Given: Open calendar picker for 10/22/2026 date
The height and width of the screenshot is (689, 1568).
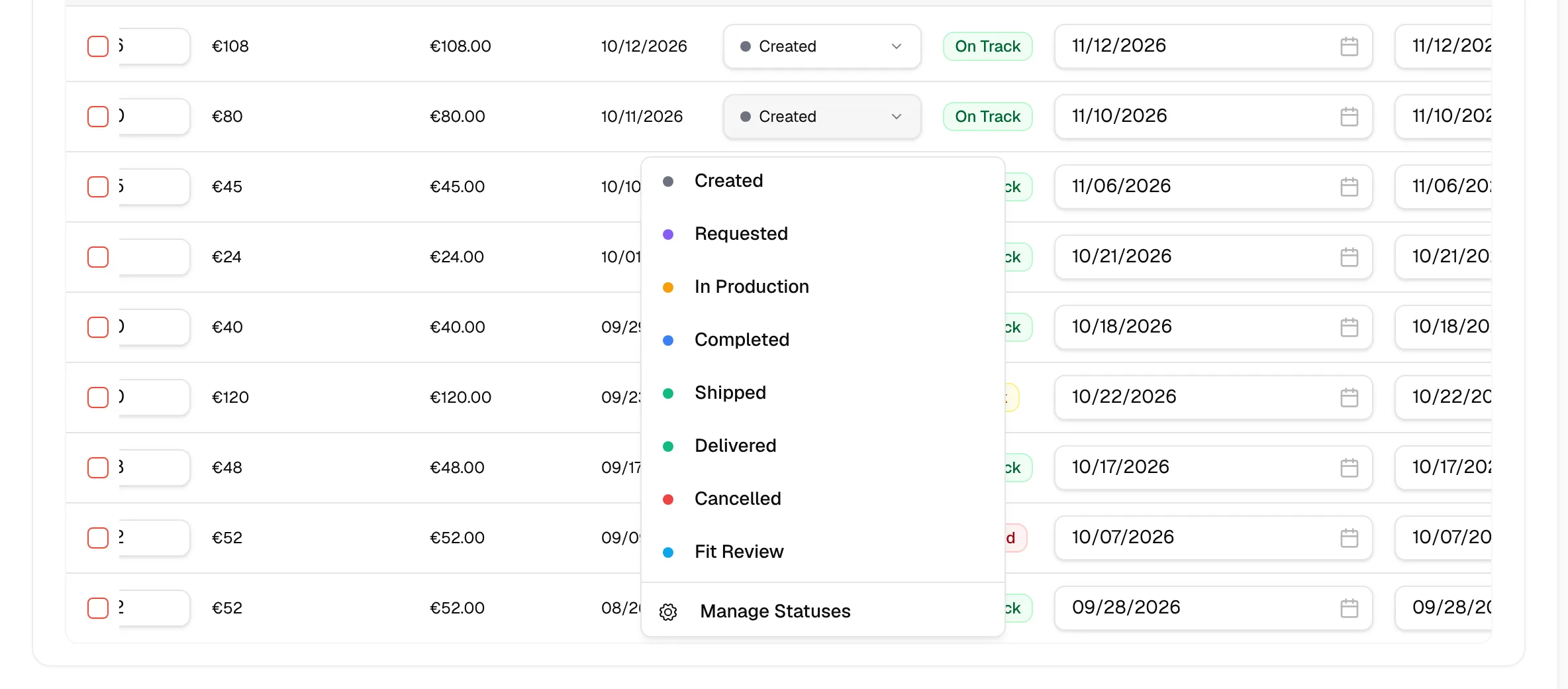Looking at the screenshot, I should pyautogui.click(x=1349, y=397).
